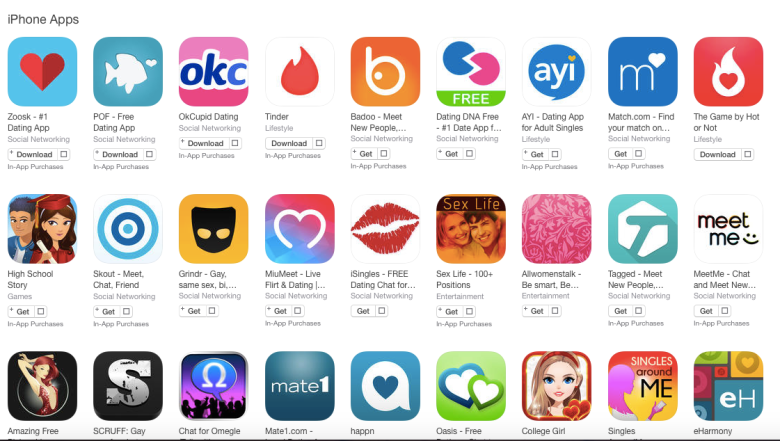This screenshot has height=441, width=780.
Task: Select the MeetMe smiley app icon
Action: [x=728, y=229]
